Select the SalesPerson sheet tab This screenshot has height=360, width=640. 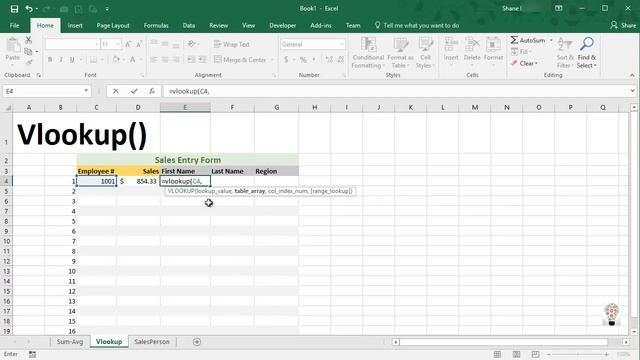(152, 342)
